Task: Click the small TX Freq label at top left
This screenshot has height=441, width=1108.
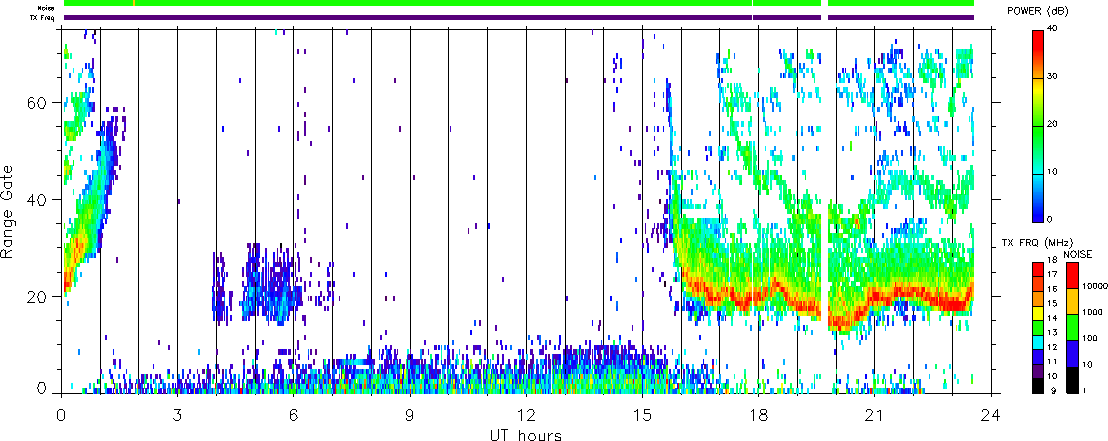Action: (44, 18)
